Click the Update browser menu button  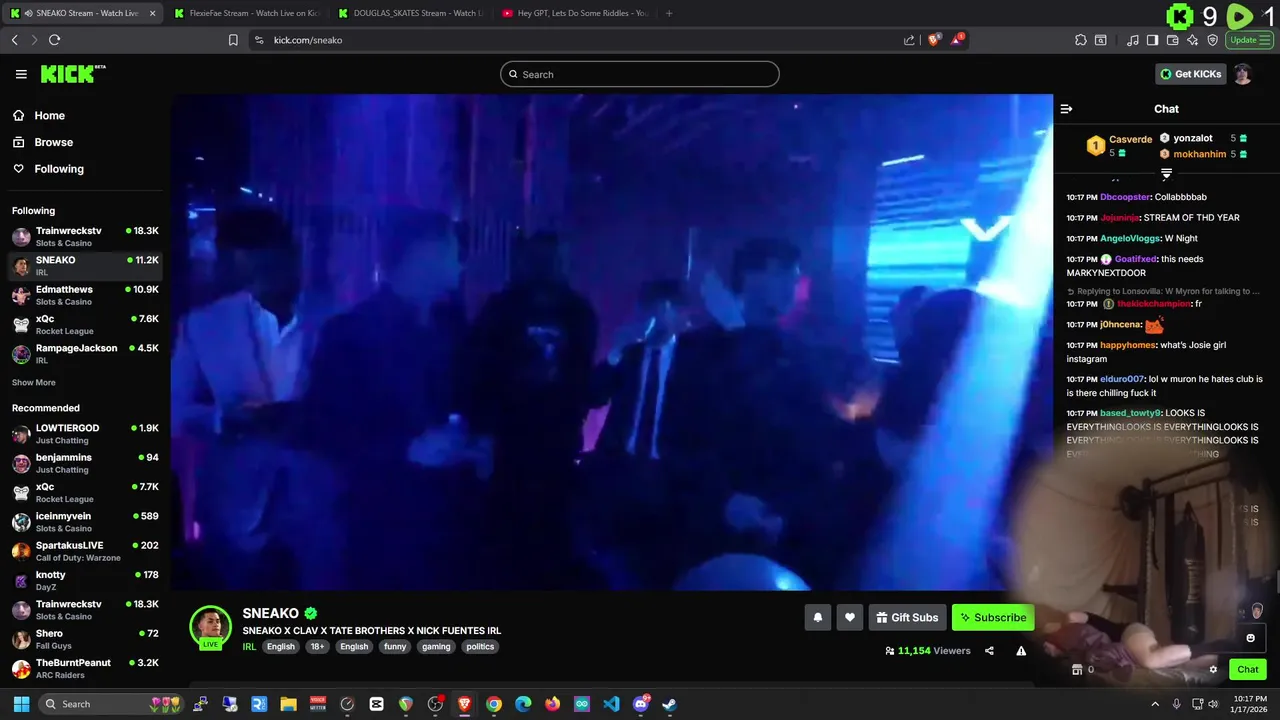pyautogui.click(x=1250, y=40)
